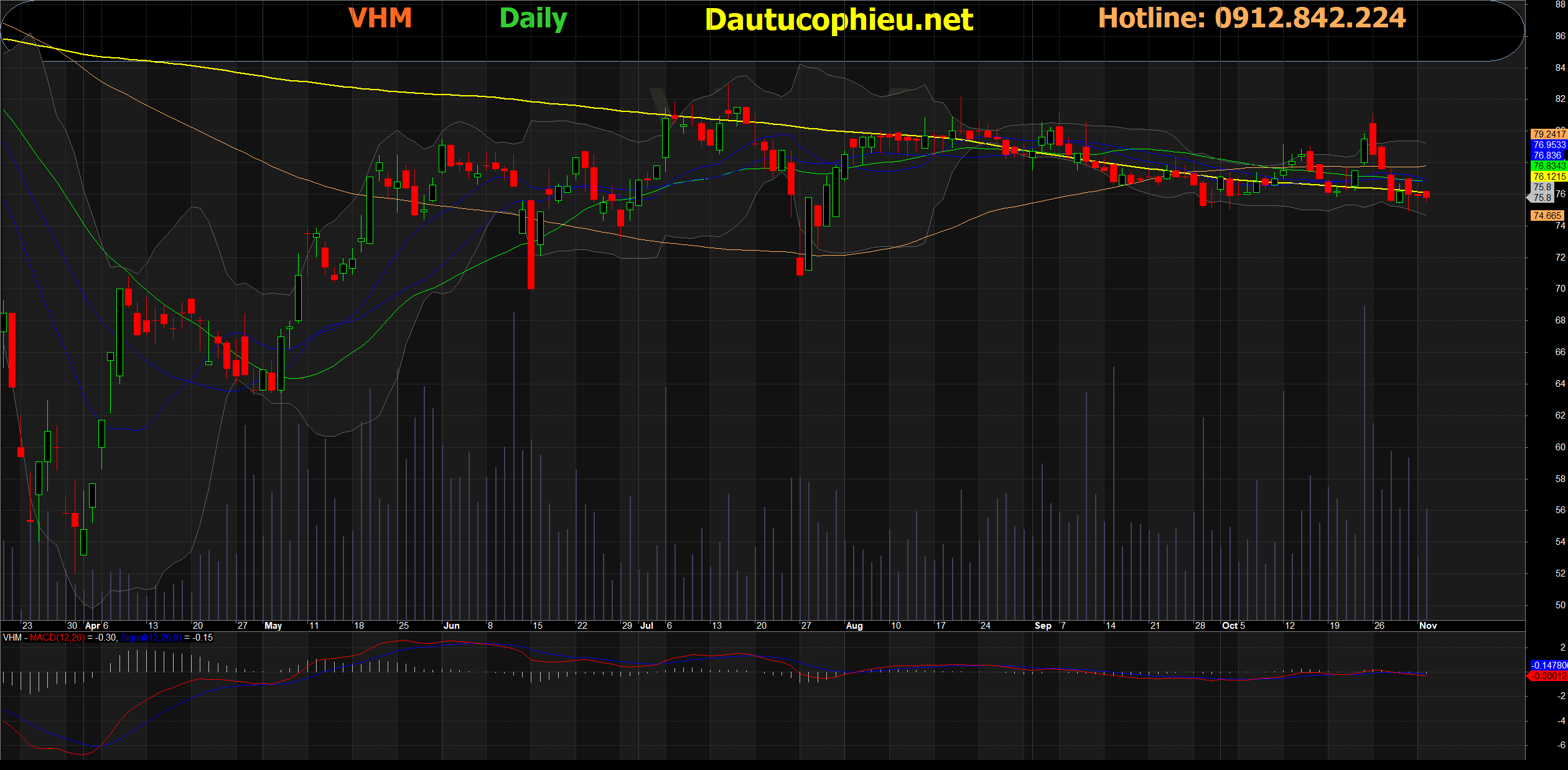
Task: Click the Oct label on date axis
Action: click(x=1230, y=626)
